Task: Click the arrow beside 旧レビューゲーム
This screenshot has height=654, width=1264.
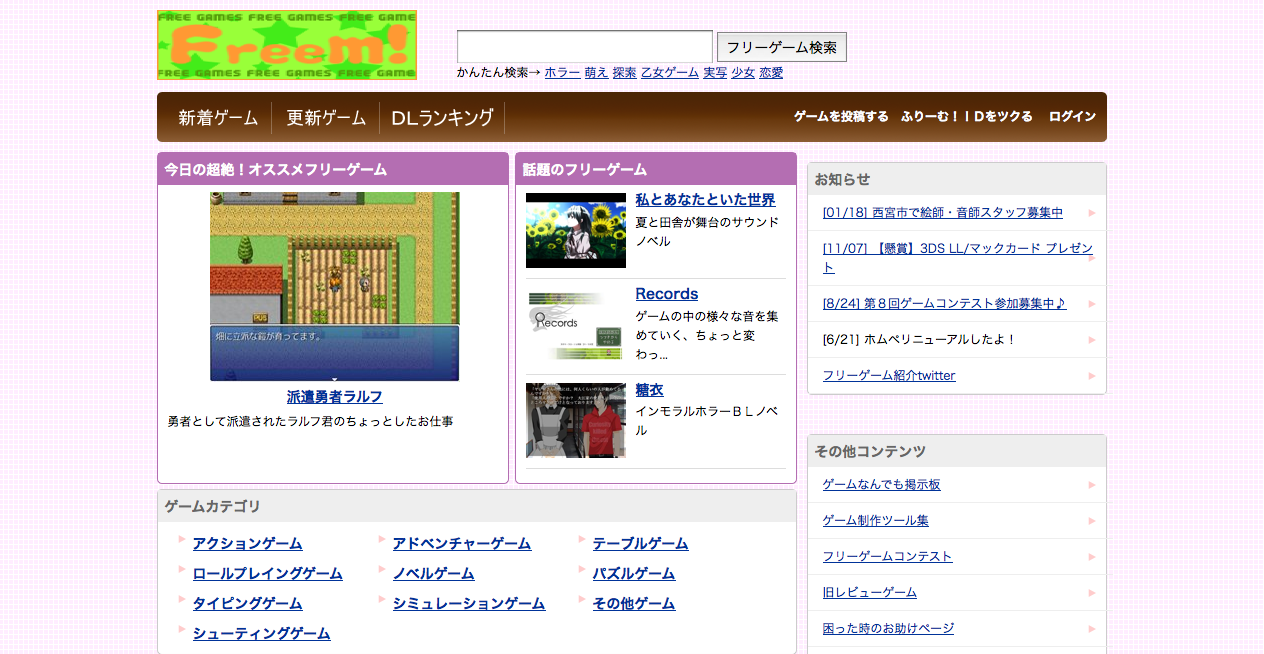Action: pyautogui.click(x=1092, y=593)
